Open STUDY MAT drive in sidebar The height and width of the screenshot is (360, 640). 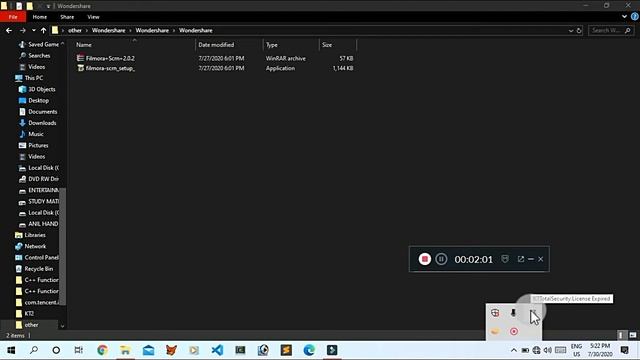pos(39,201)
